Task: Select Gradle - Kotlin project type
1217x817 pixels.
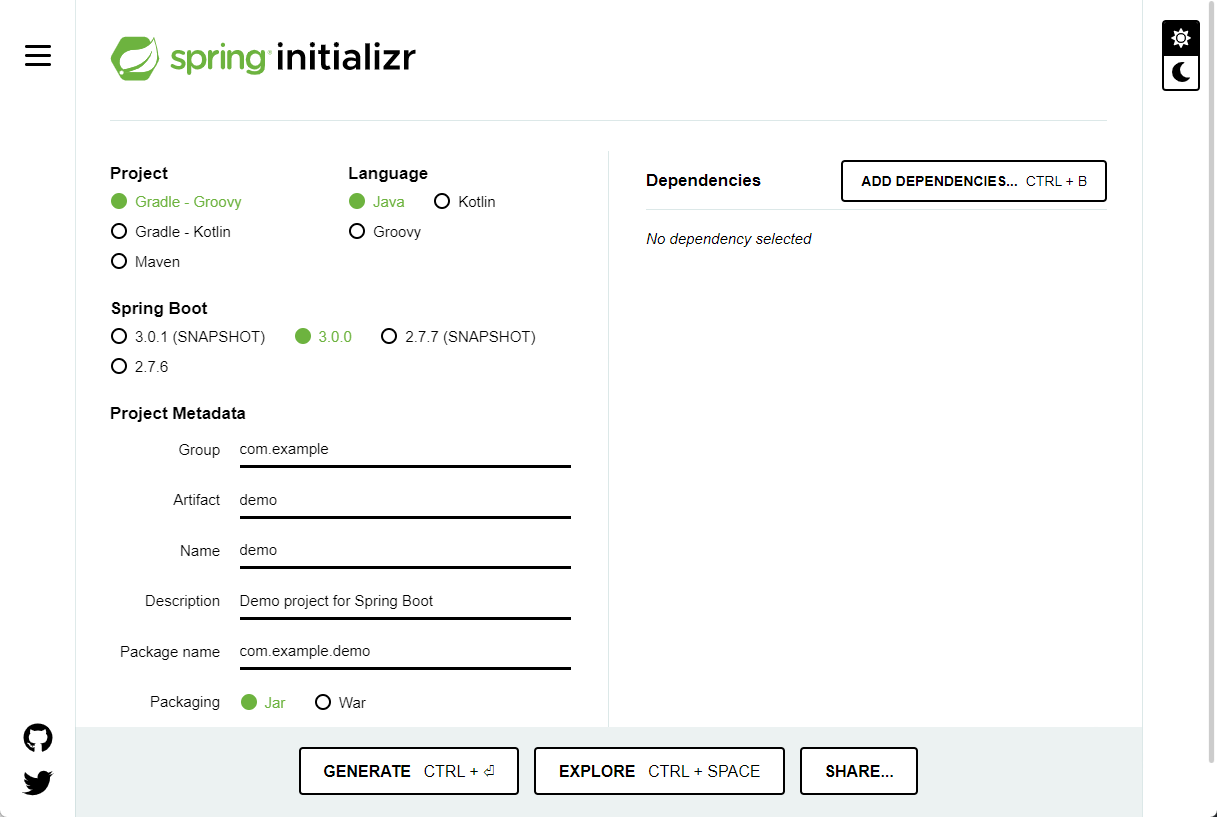Action: 171,232
